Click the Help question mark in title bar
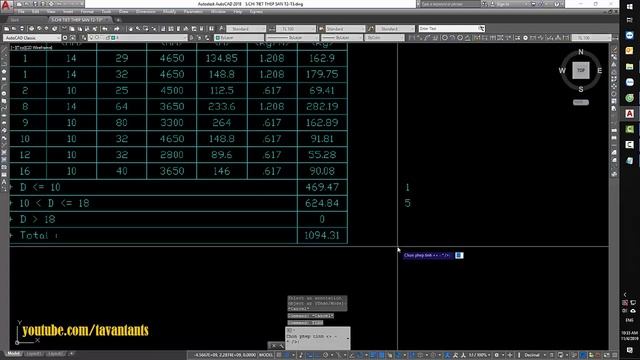The height and width of the screenshot is (360, 640). point(557,4)
